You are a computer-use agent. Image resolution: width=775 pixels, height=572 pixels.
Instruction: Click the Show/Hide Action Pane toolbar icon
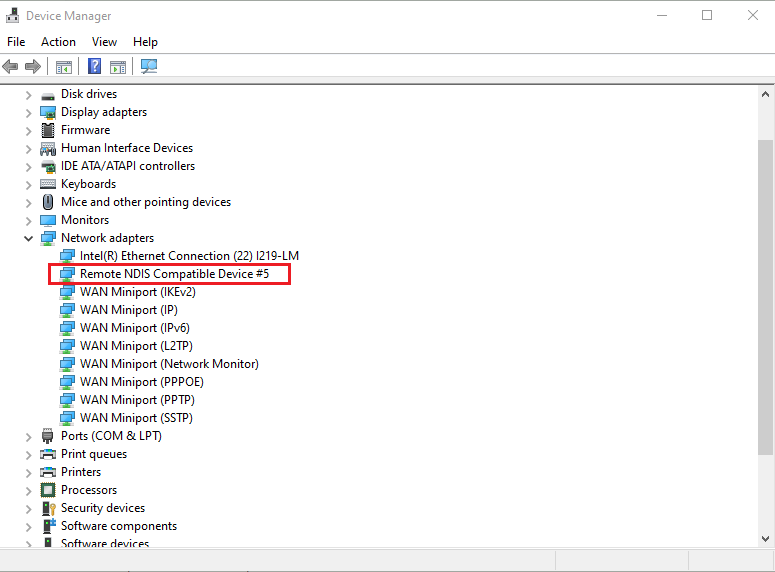tap(118, 67)
